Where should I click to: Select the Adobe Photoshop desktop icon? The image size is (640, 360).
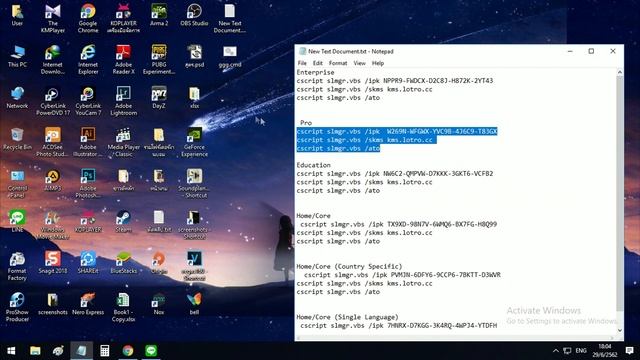click(88, 184)
